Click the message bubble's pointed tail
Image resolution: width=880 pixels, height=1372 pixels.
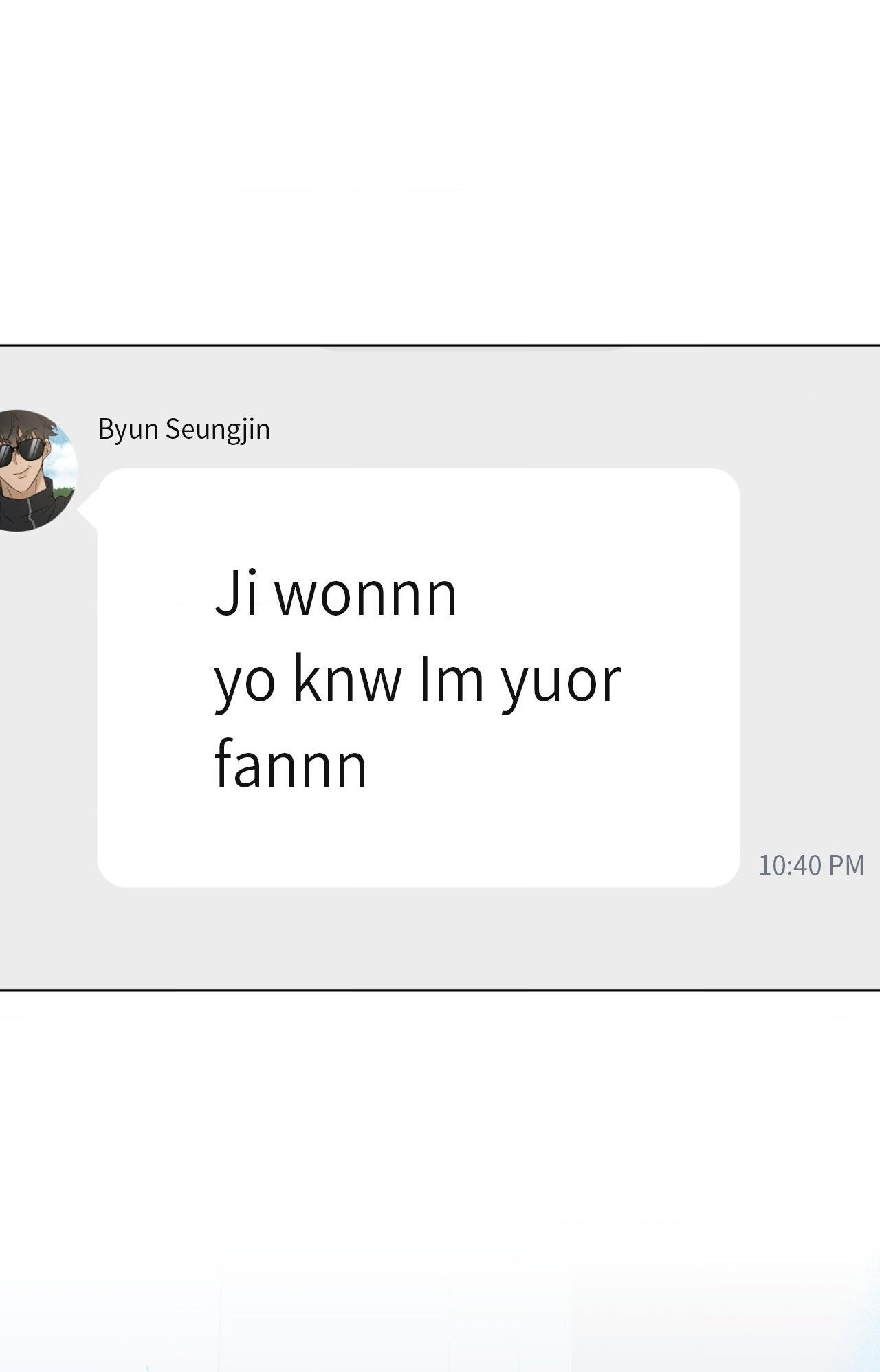point(88,510)
